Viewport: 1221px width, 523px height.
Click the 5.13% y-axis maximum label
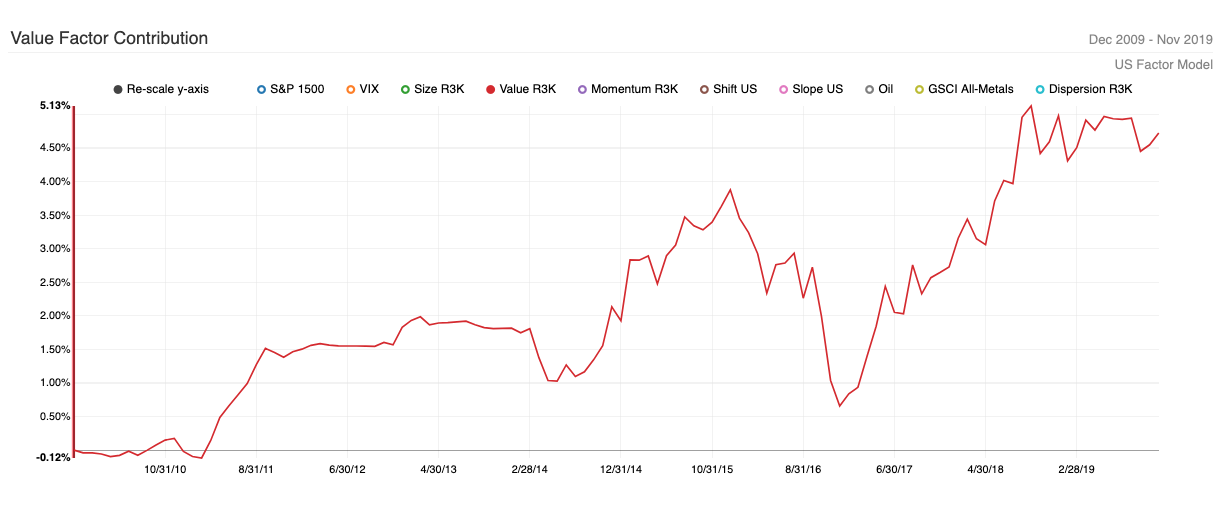click(56, 105)
